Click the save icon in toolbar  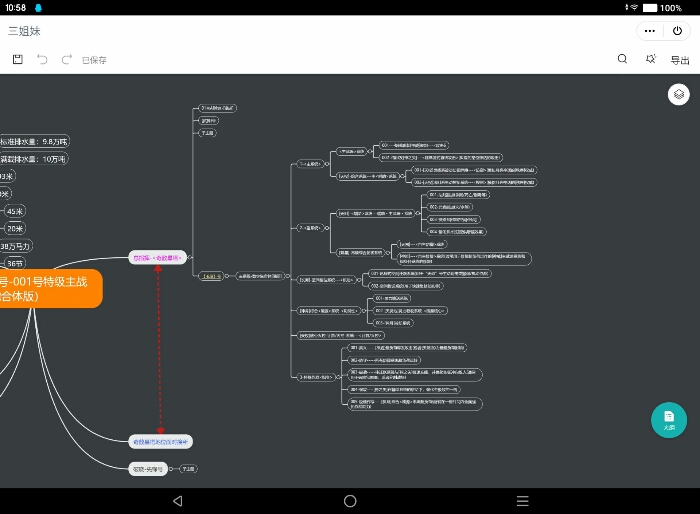[x=18, y=59]
